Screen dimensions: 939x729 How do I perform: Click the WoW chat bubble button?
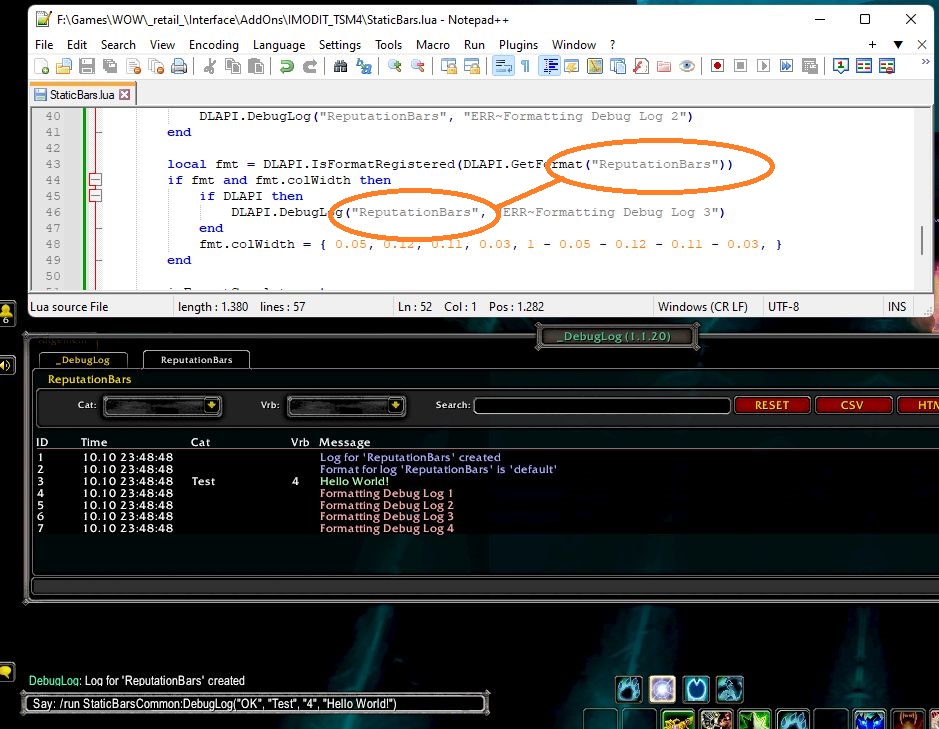7,672
